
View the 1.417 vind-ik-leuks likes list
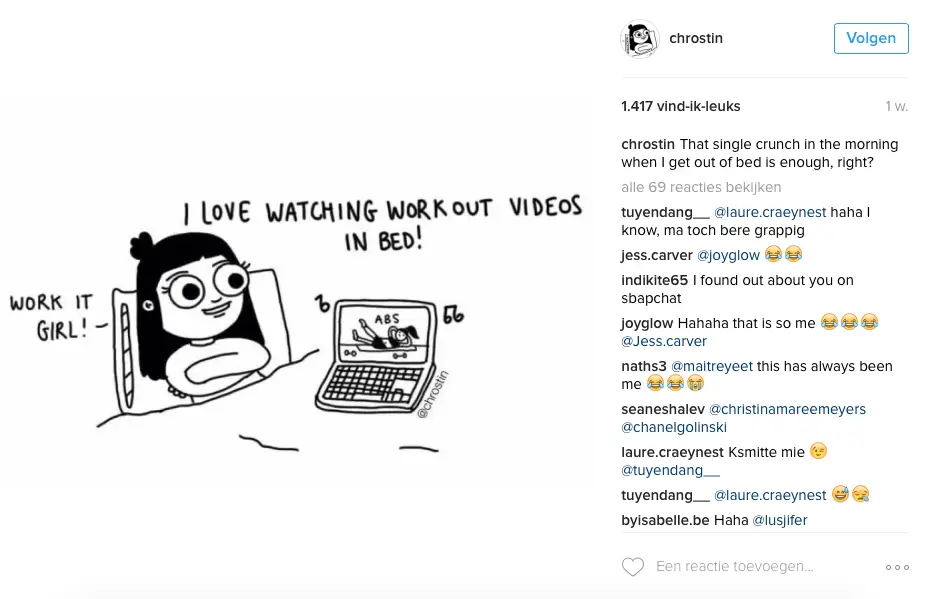coord(681,106)
